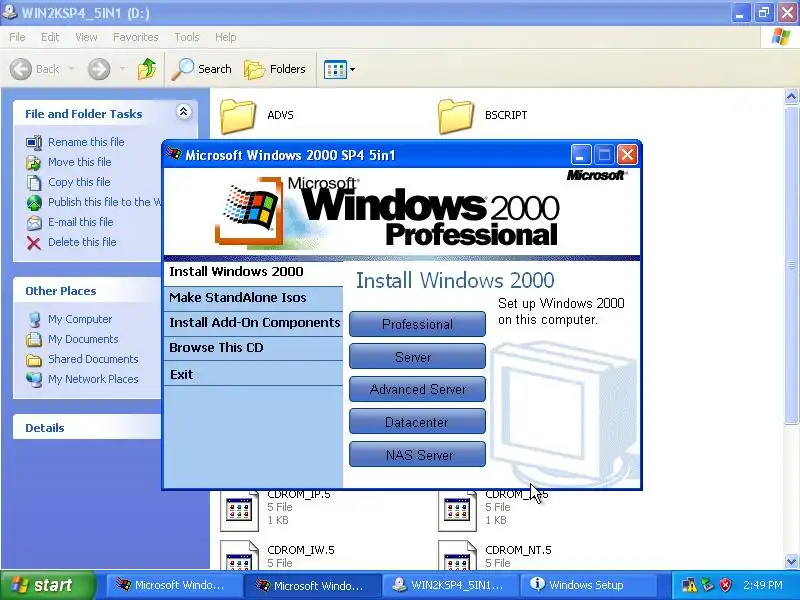Click the Advanced Server install button
800x600 pixels.
tap(417, 389)
